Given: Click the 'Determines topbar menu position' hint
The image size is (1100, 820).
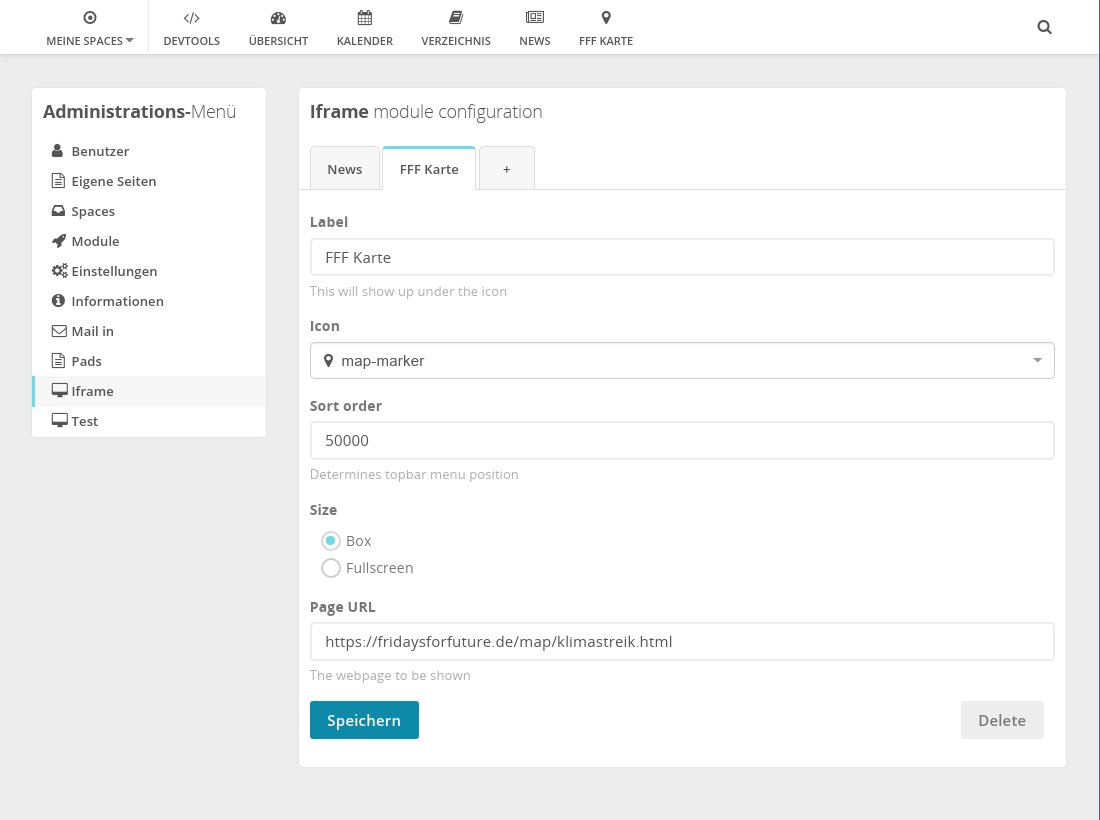Looking at the screenshot, I should coord(414,474).
